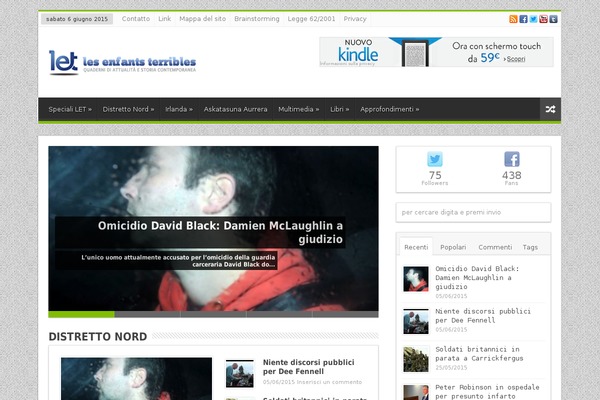Open sidebar link Niente discorsi pubblici per Dee Fennell
This screenshot has width=600, height=400.
(x=483, y=316)
